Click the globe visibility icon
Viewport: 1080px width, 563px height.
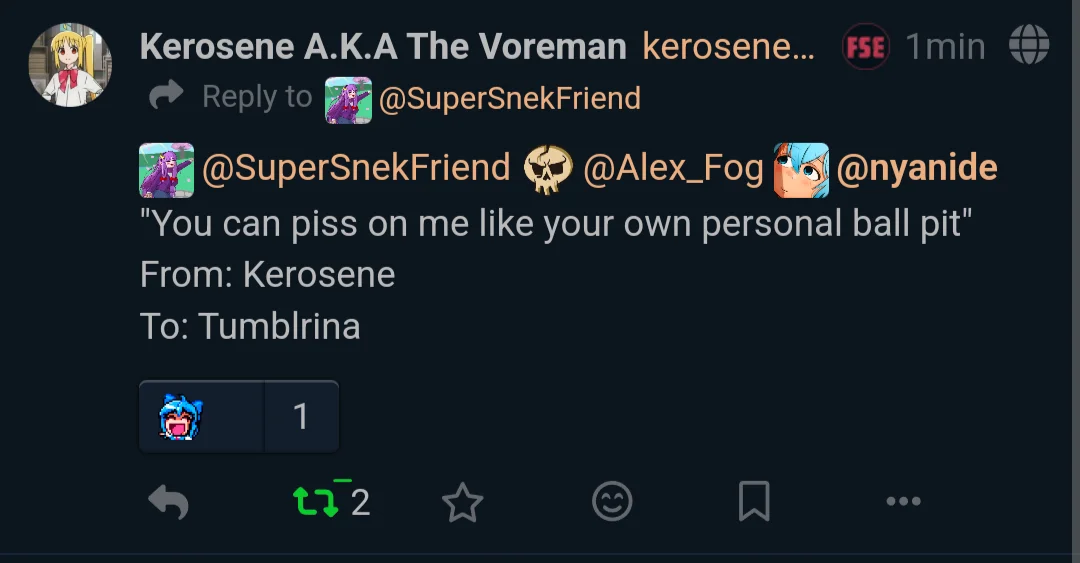click(x=1029, y=46)
